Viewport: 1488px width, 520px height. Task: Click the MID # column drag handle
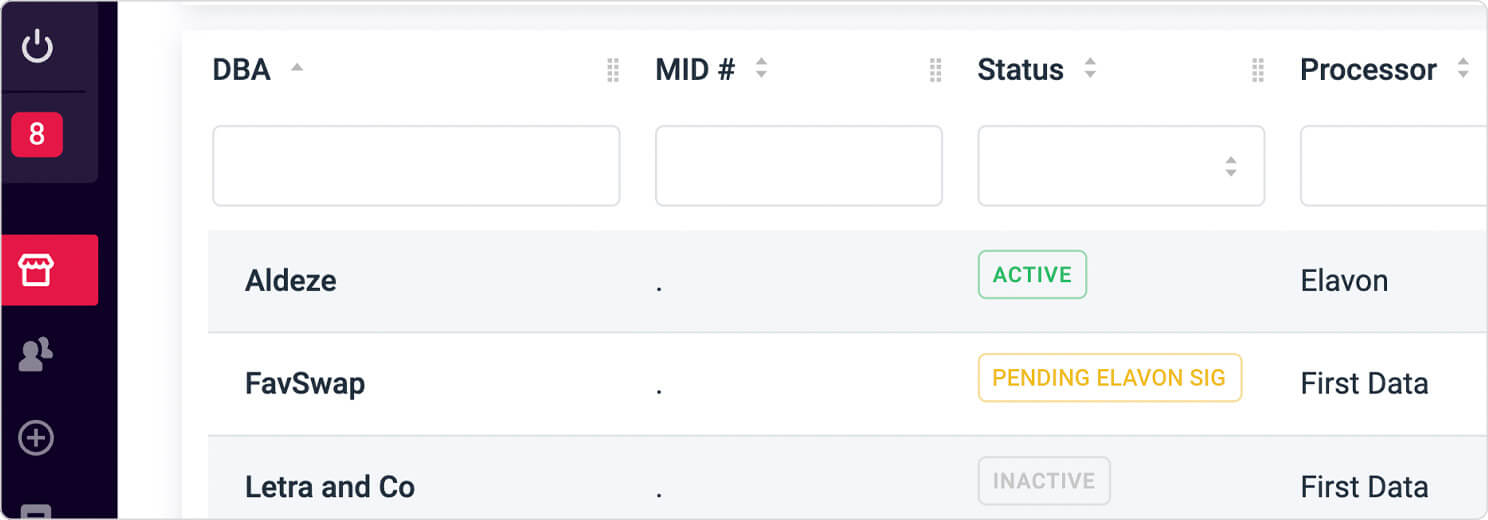(x=936, y=70)
